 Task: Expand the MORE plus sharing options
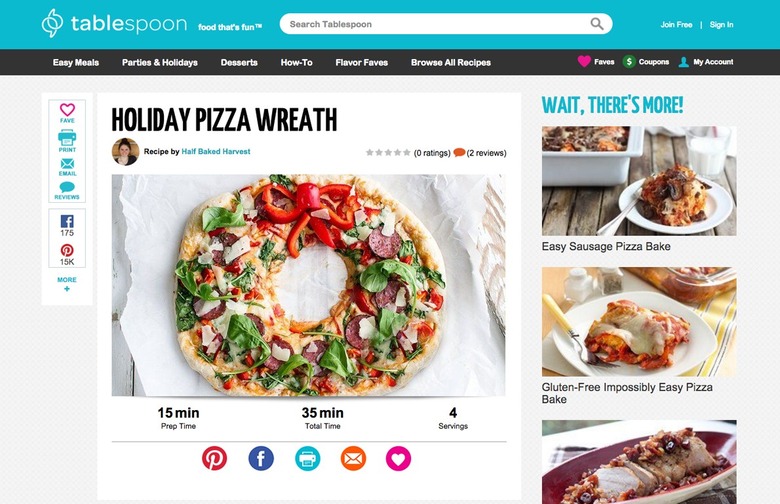(x=67, y=284)
